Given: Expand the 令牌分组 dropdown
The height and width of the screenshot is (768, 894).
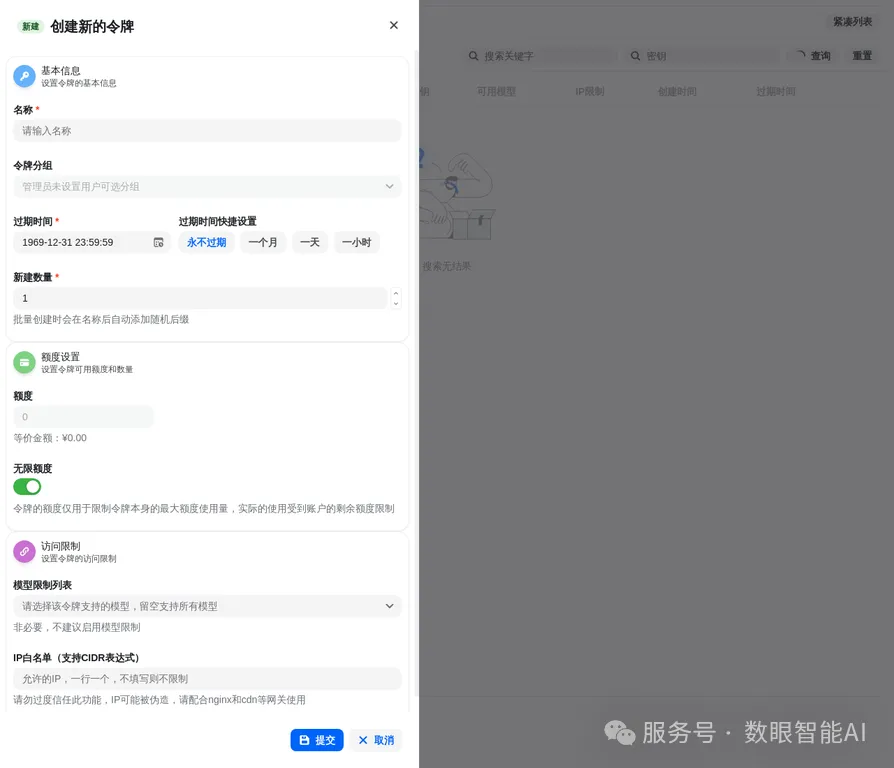Looking at the screenshot, I should pos(207,186).
